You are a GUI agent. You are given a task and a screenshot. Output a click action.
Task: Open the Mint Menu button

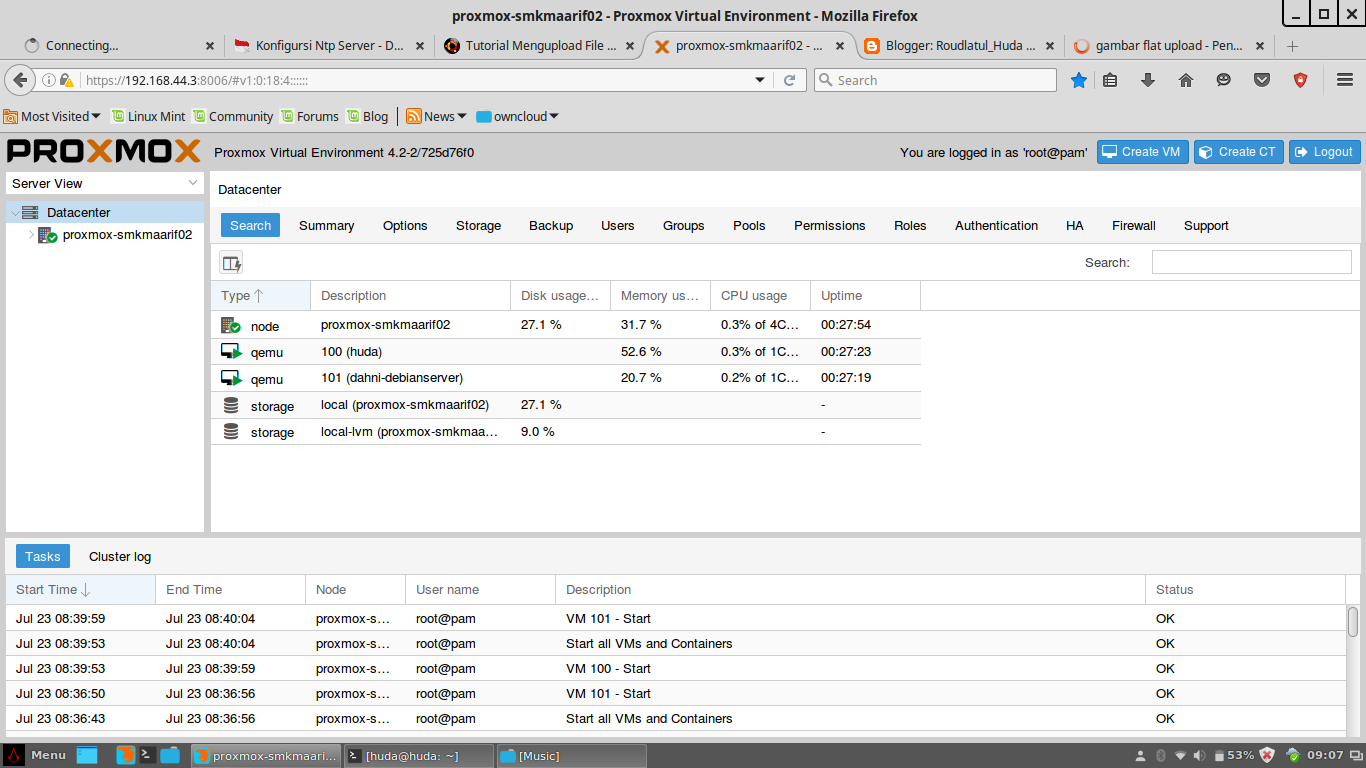pyautogui.click(x=35, y=755)
